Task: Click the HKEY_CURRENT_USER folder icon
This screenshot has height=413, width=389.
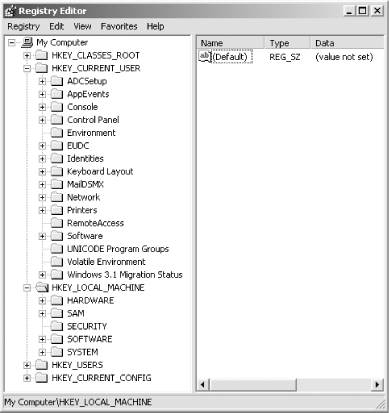Action: click(x=42, y=68)
